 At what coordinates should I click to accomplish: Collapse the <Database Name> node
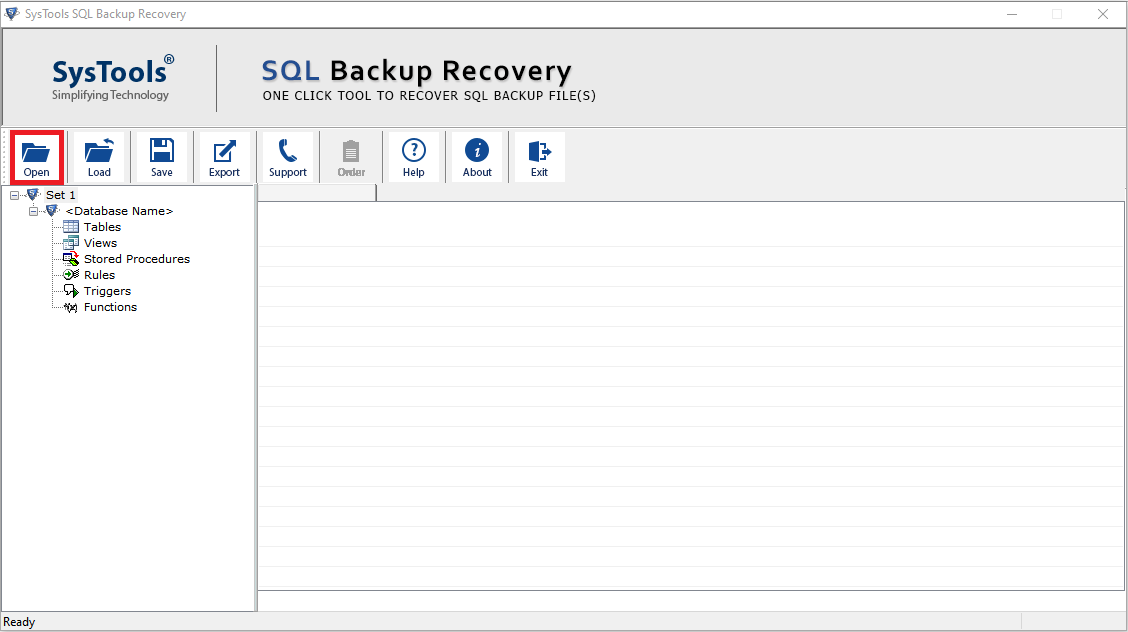tap(33, 211)
